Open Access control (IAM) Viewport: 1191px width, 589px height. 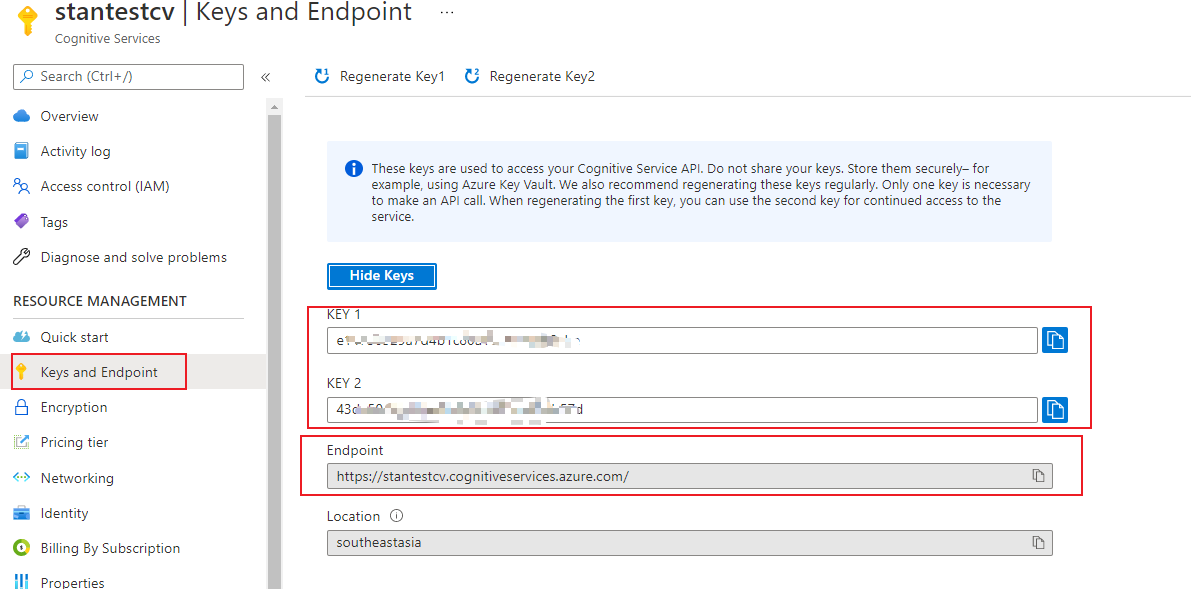104,186
